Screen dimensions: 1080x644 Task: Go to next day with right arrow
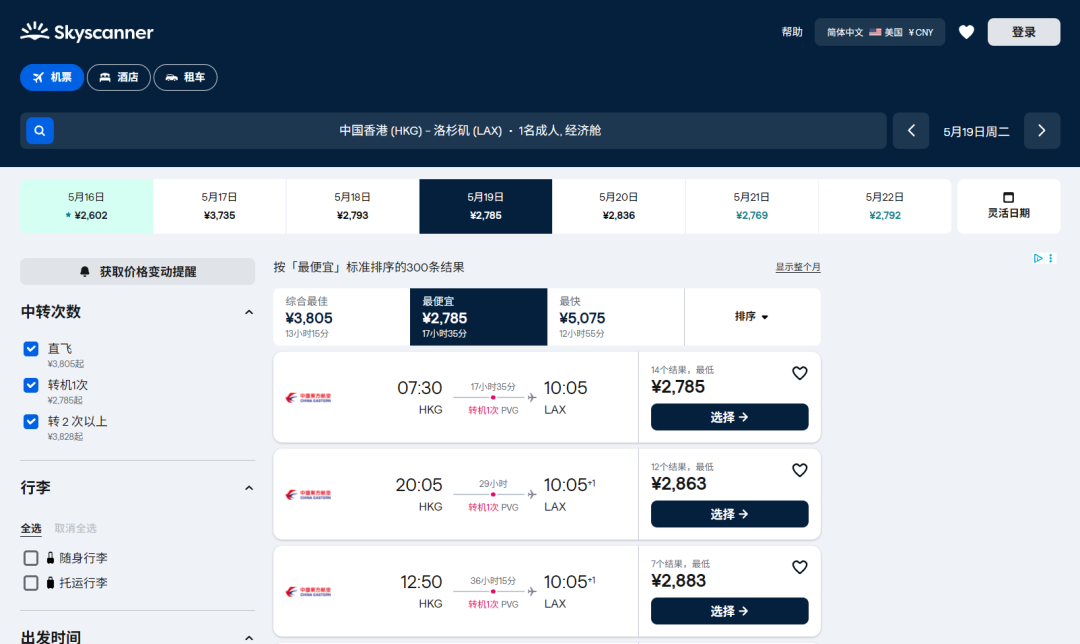click(x=1042, y=131)
